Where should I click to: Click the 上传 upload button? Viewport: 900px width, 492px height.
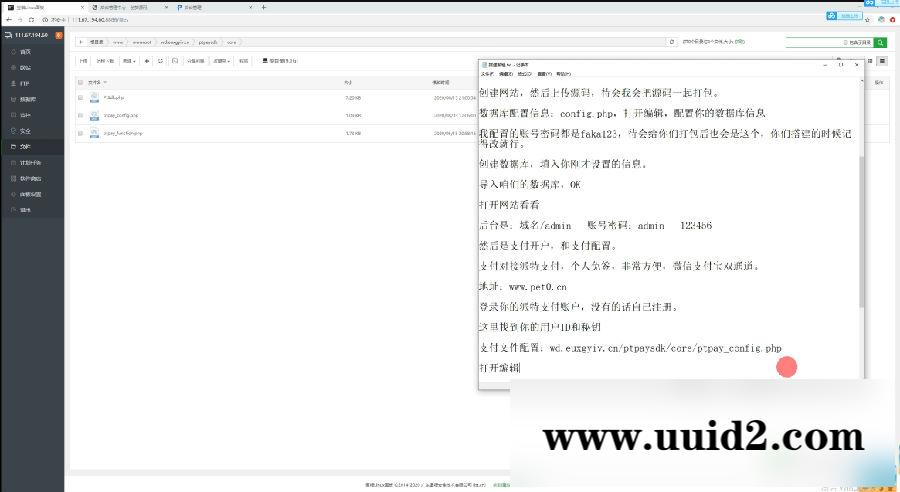click(83, 61)
